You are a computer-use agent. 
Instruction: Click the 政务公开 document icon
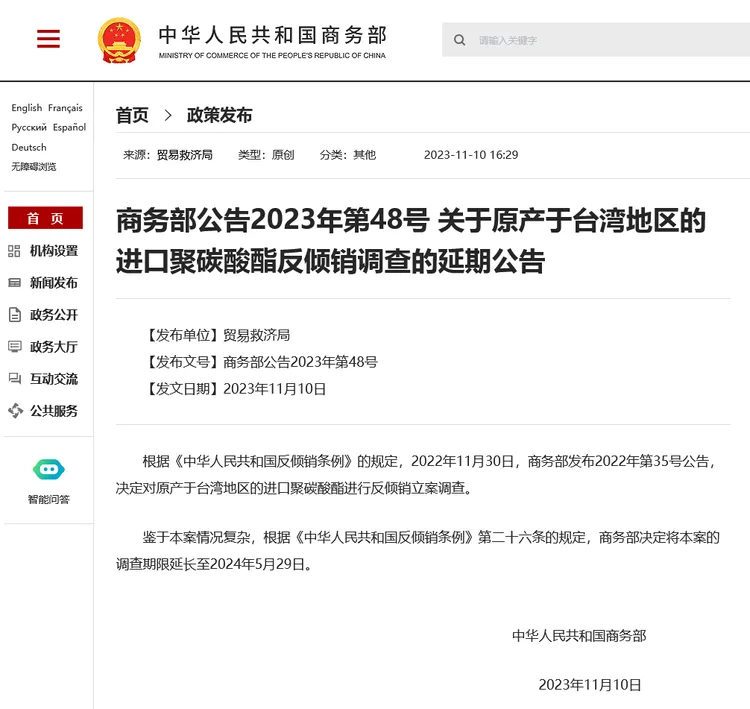[x=15, y=315]
